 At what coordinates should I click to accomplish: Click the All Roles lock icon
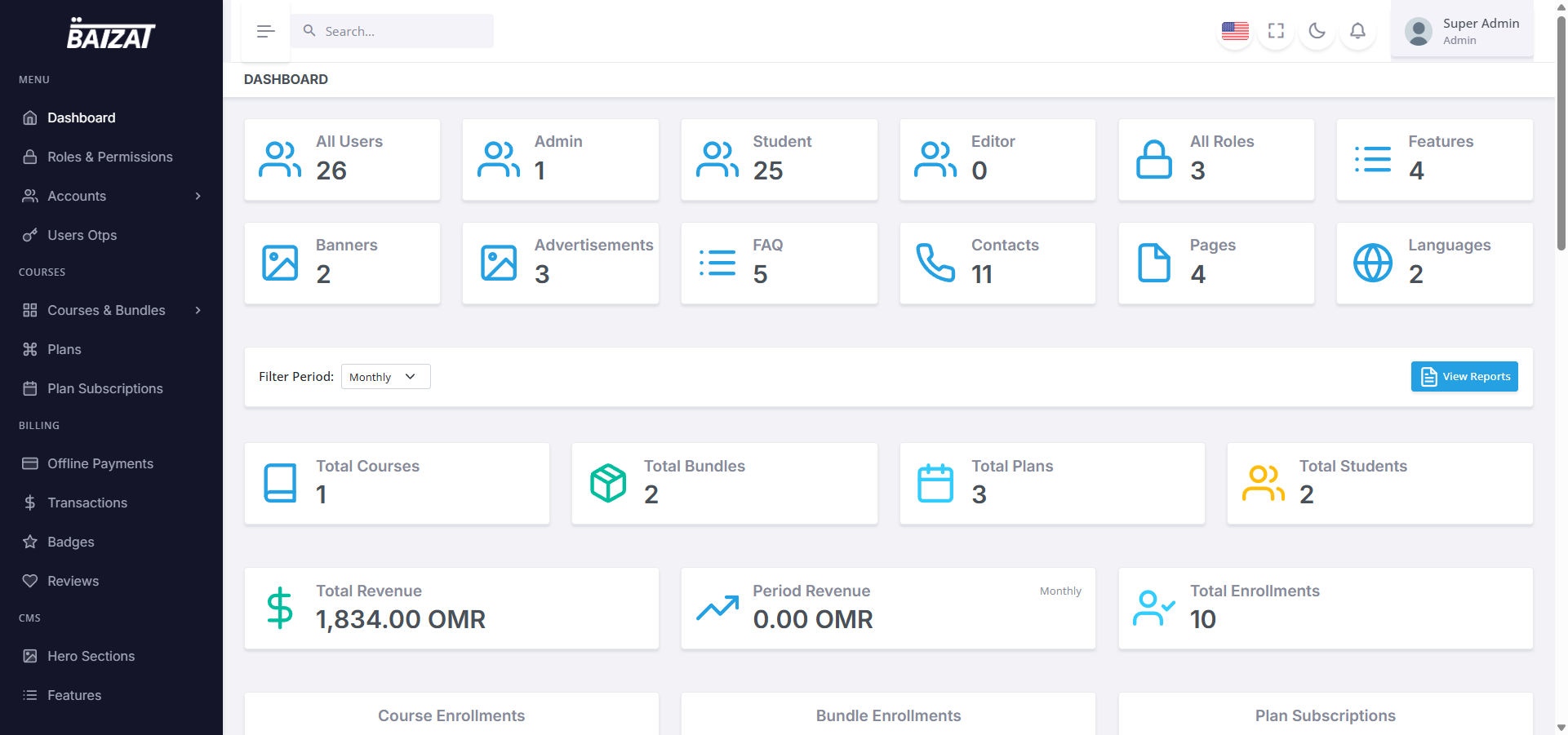[x=1153, y=159]
